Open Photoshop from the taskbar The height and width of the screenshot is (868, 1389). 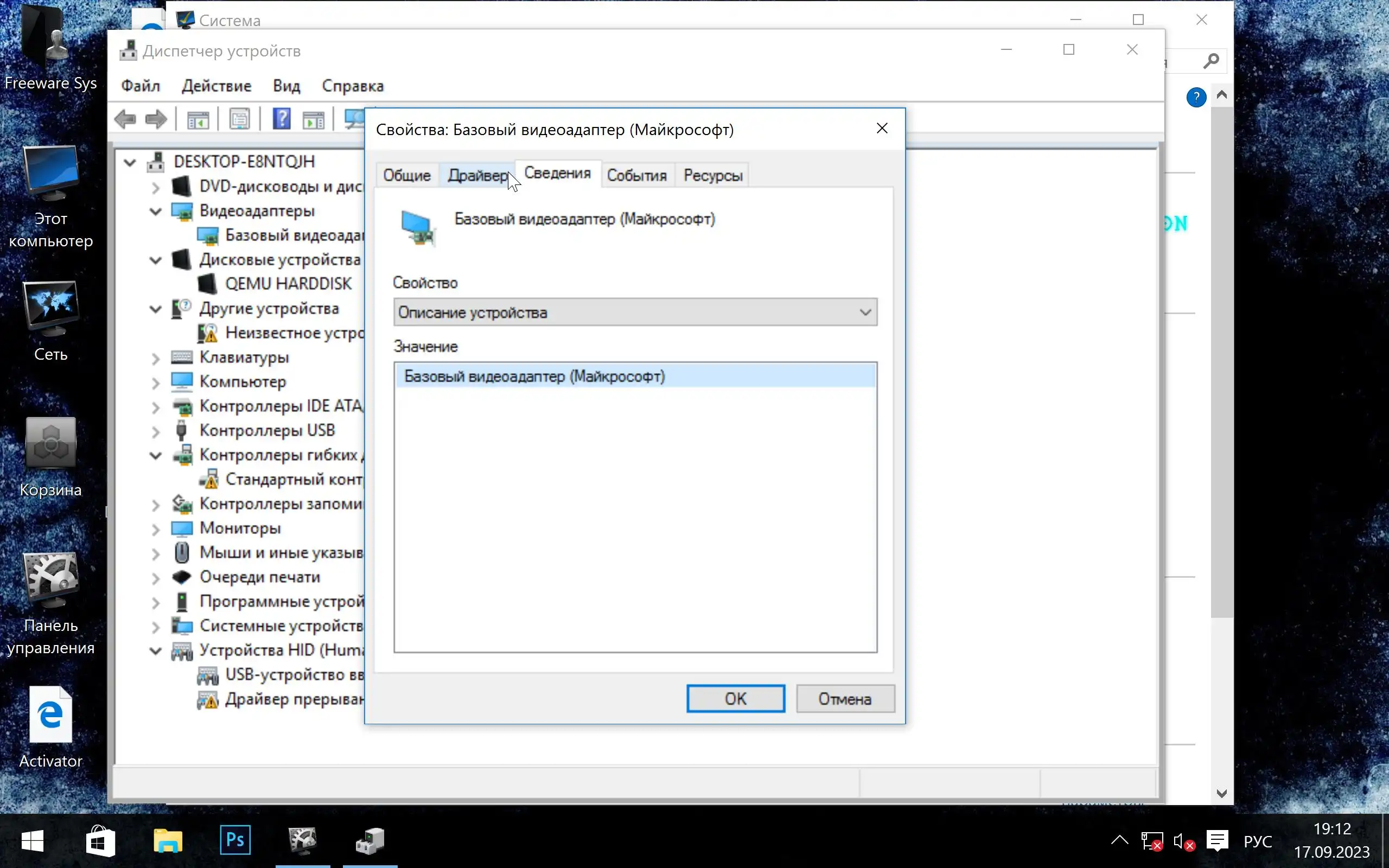coord(235,840)
